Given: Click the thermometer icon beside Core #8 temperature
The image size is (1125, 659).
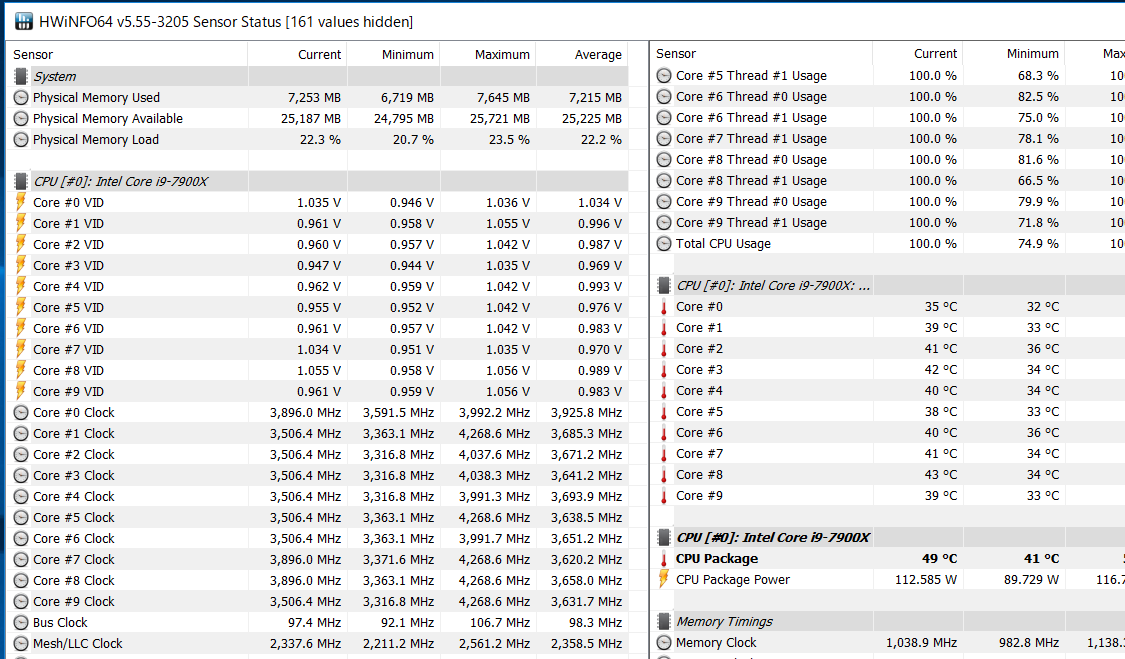Looking at the screenshot, I should point(664,475).
